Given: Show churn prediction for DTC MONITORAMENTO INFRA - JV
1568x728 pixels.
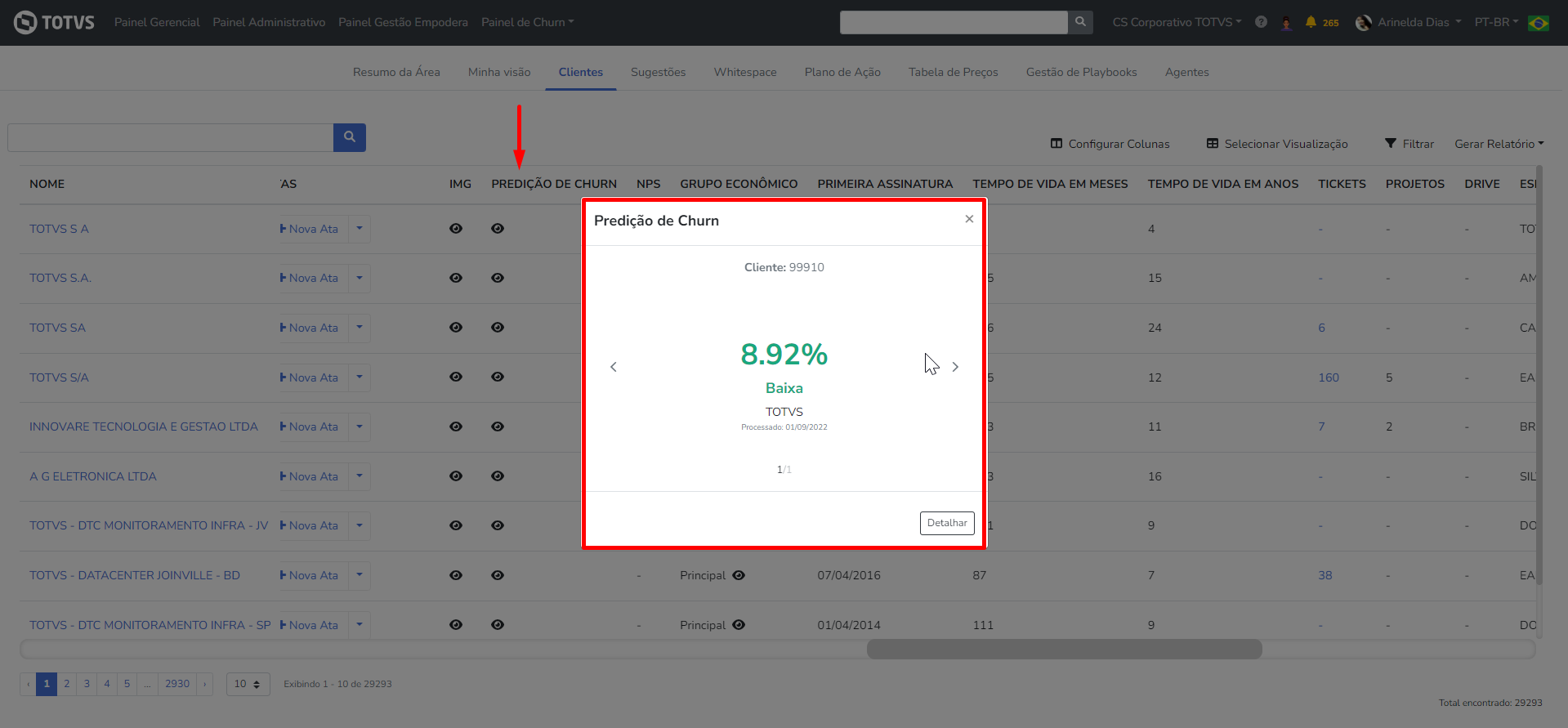Looking at the screenshot, I should (x=498, y=525).
